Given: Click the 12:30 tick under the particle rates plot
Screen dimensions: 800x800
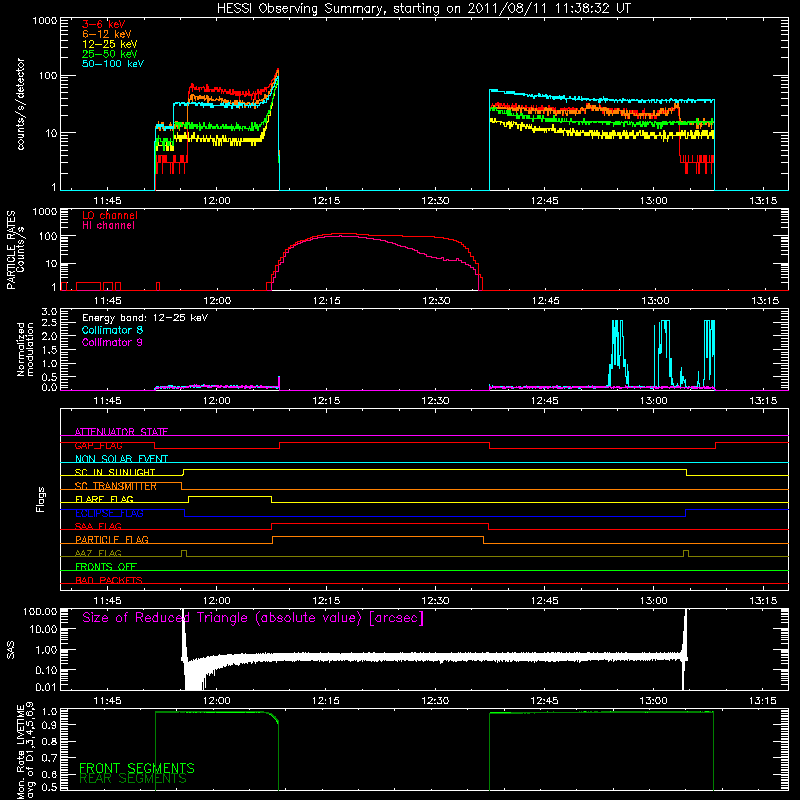Looking at the screenshot, I should (x=436, y=301).
